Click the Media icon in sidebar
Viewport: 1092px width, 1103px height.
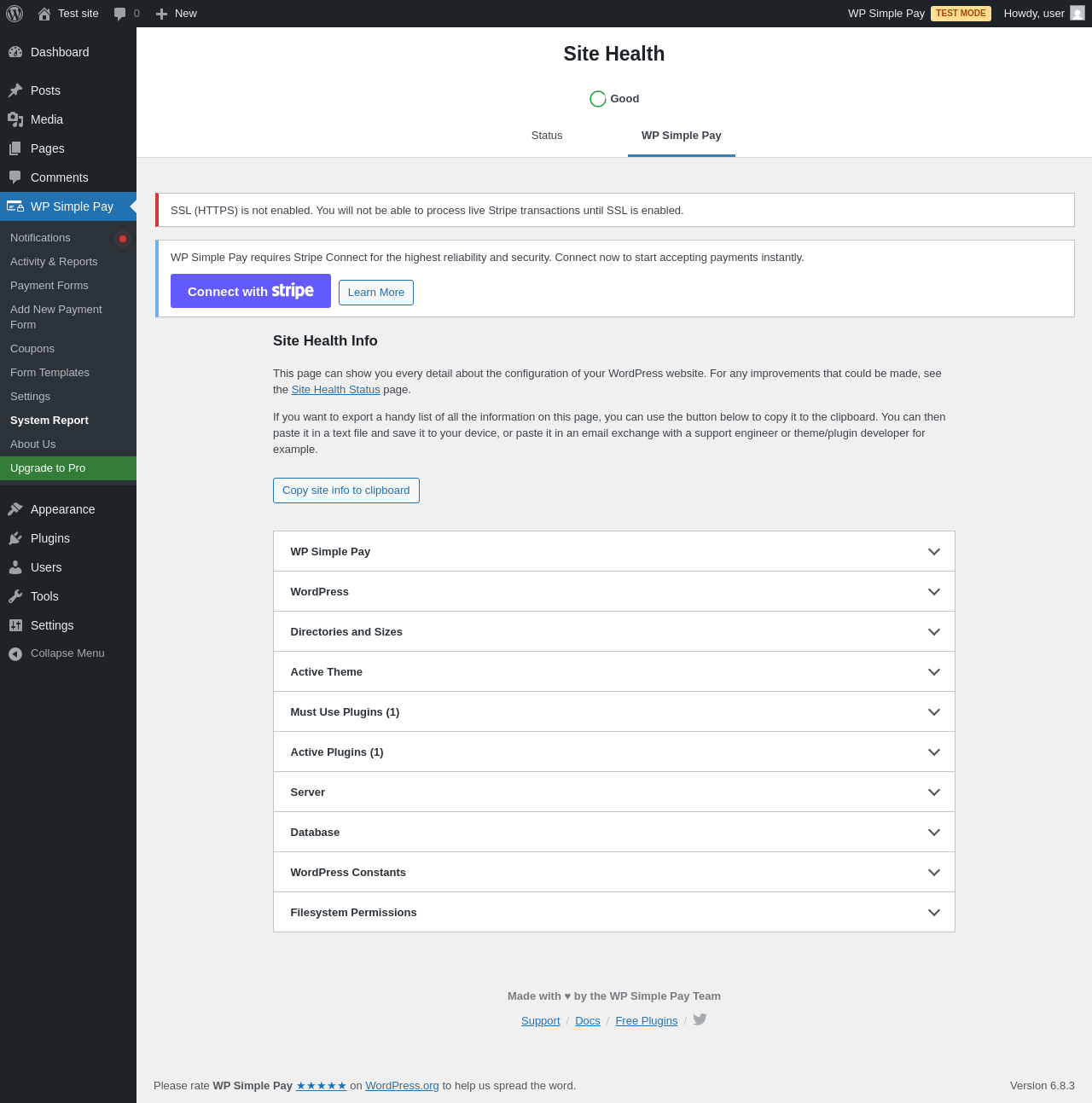tap(15, 119)
